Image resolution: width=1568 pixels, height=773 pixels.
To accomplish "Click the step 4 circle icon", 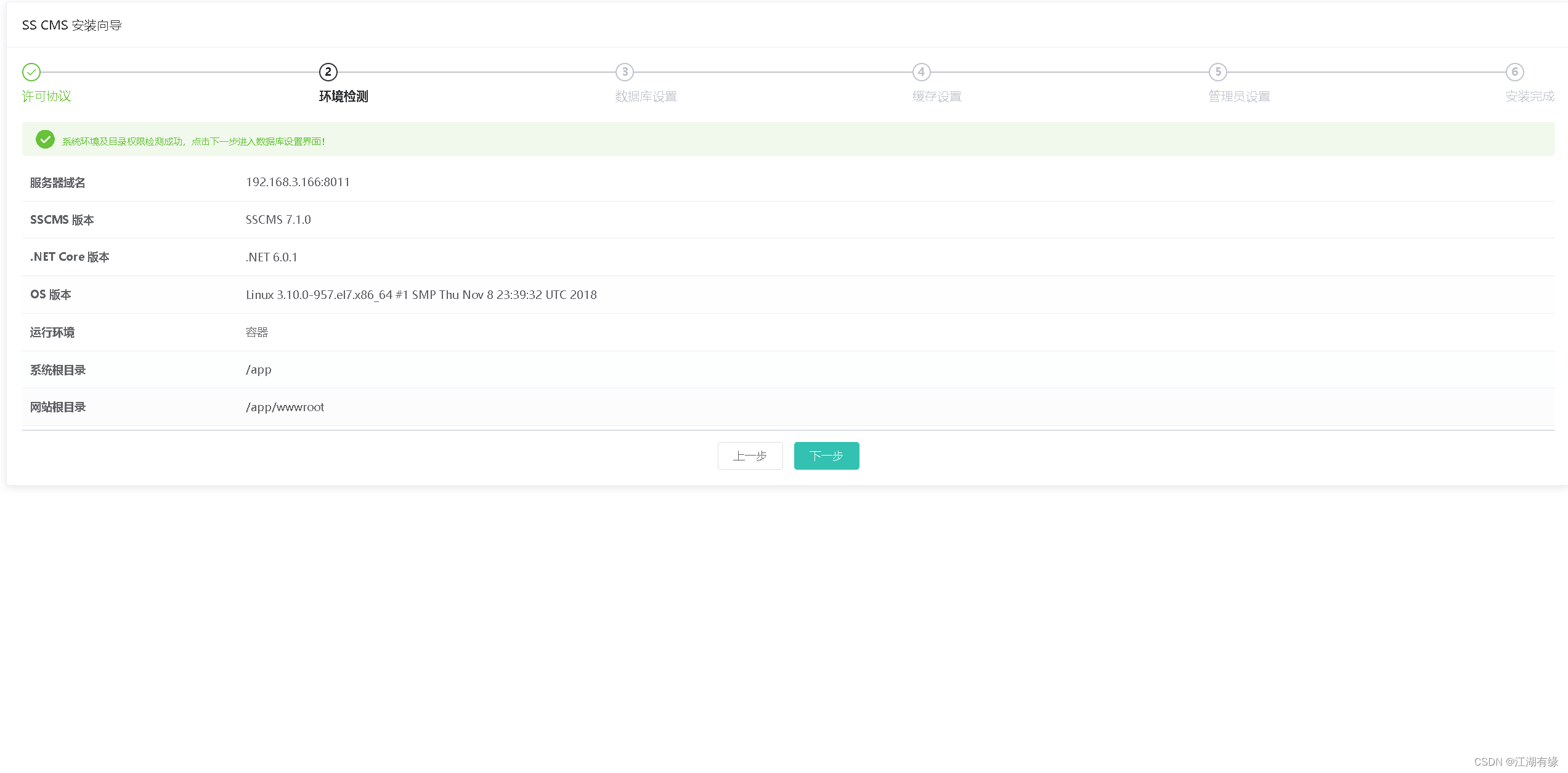I will pos(921,72).
